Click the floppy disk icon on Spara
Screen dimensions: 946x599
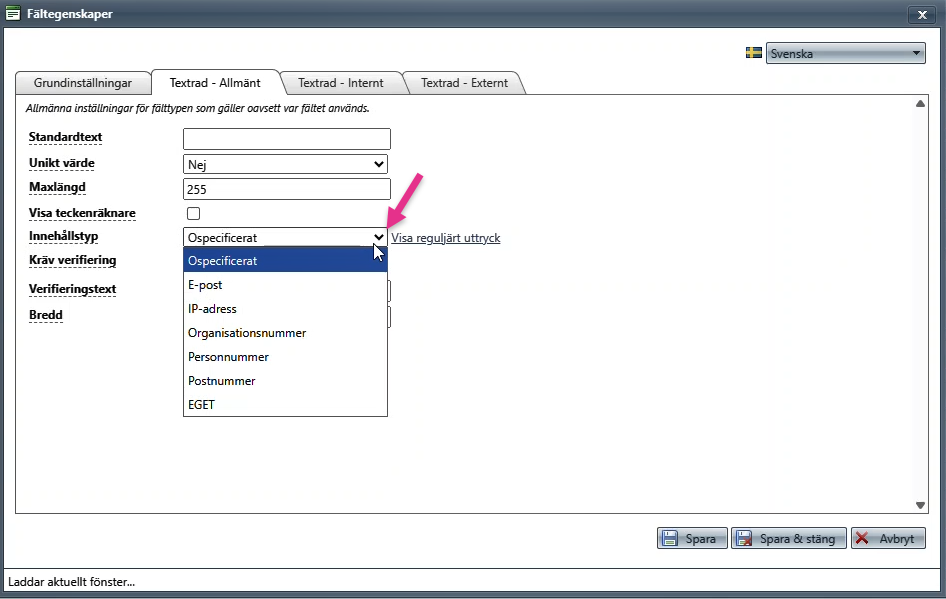click(x=670, y=538)
